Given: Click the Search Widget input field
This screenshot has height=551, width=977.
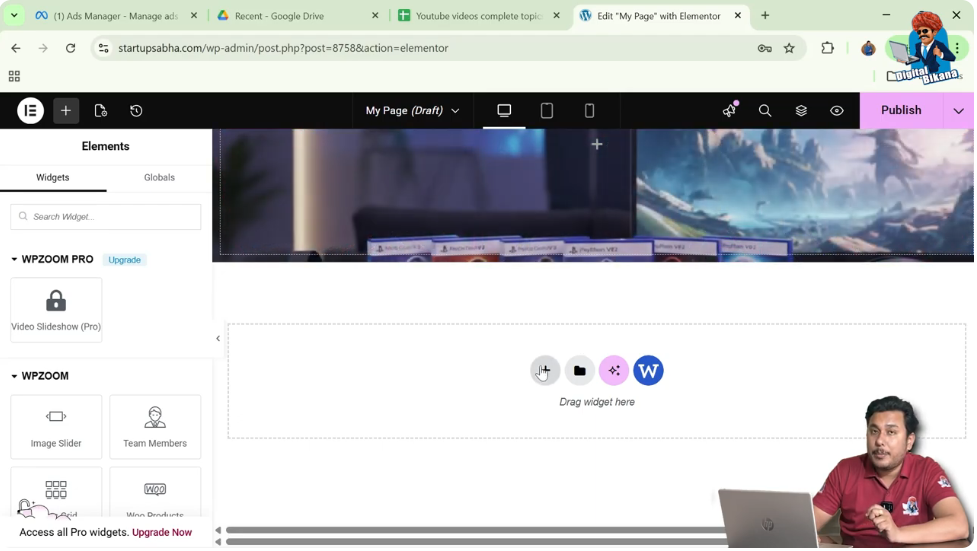Looking at the screenshot, I should click(x=105, y=217).
